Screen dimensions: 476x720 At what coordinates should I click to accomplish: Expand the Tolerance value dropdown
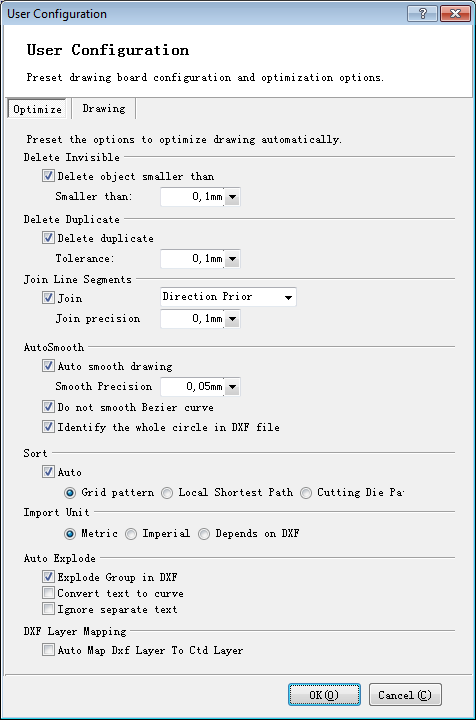pyautogui.click(x=232, y=259)
